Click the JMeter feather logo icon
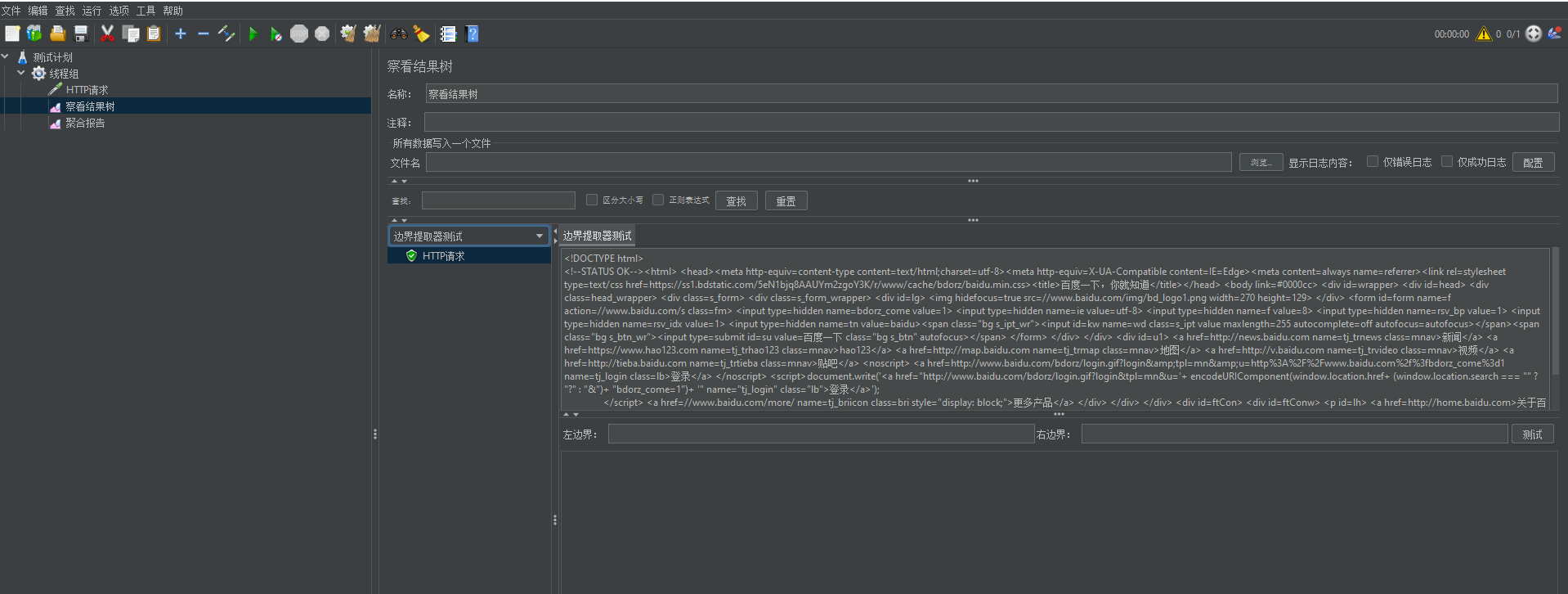 coord(1554,33)
